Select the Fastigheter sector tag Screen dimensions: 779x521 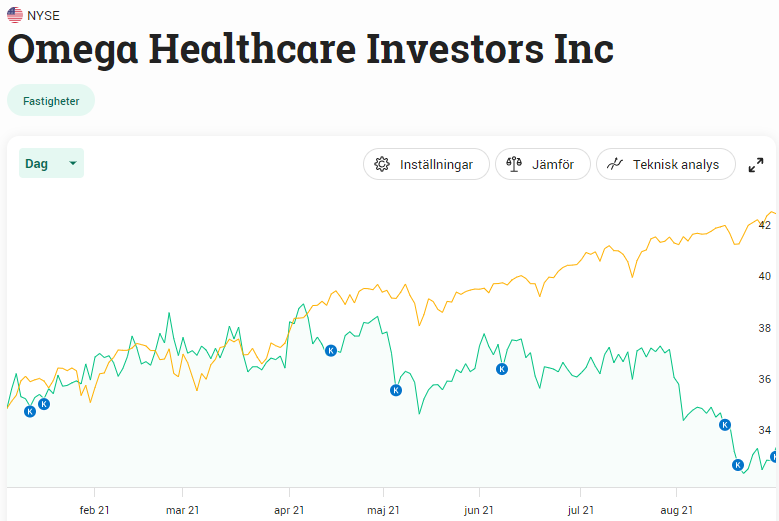tap(51, 100)
